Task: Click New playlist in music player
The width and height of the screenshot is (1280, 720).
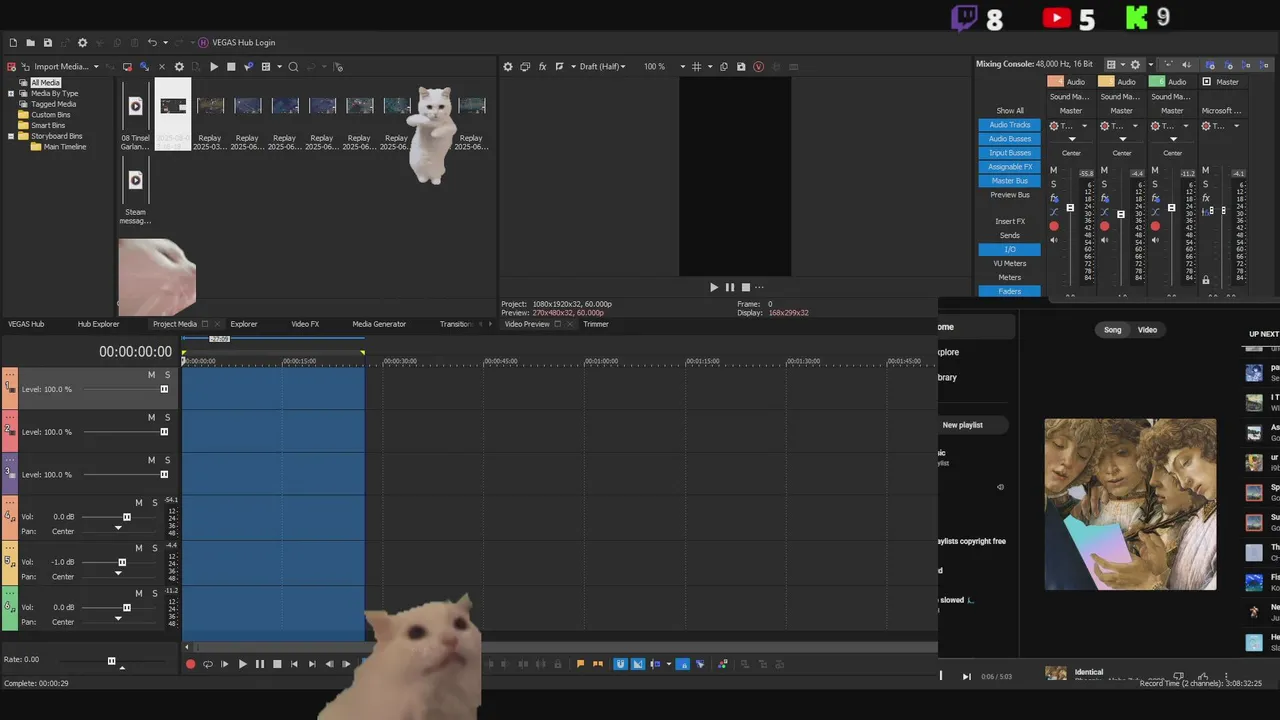Action: [x=962, y=425]
